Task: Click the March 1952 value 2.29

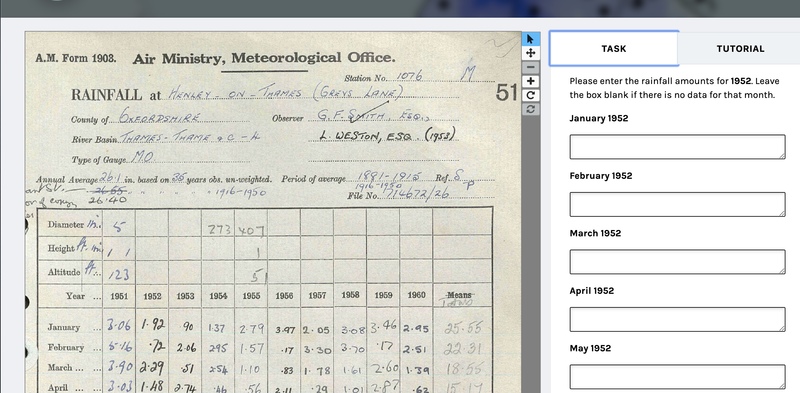Action: [152, 365]
